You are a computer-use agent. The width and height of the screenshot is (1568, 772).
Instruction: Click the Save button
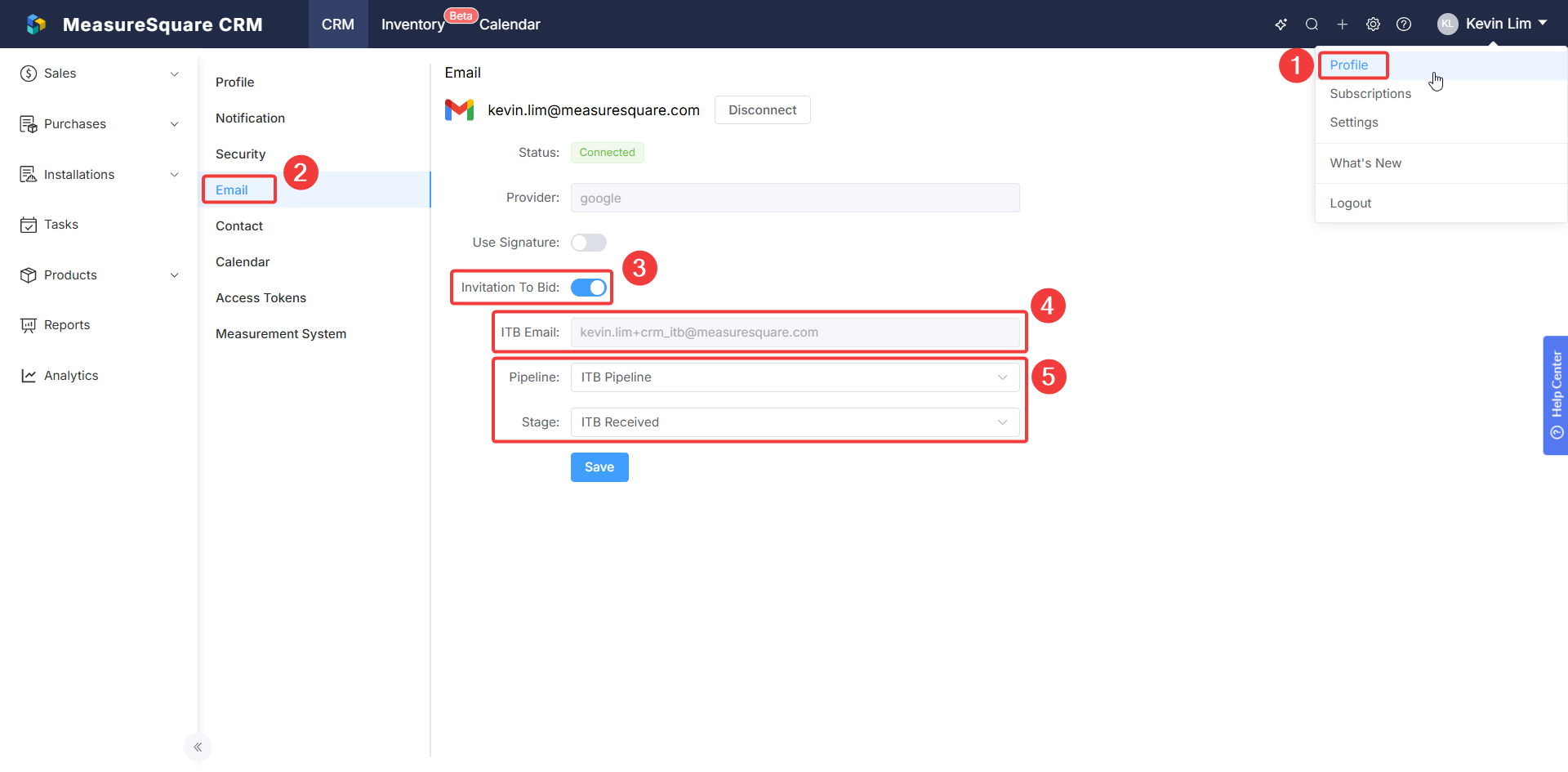[x=599, y=467]
